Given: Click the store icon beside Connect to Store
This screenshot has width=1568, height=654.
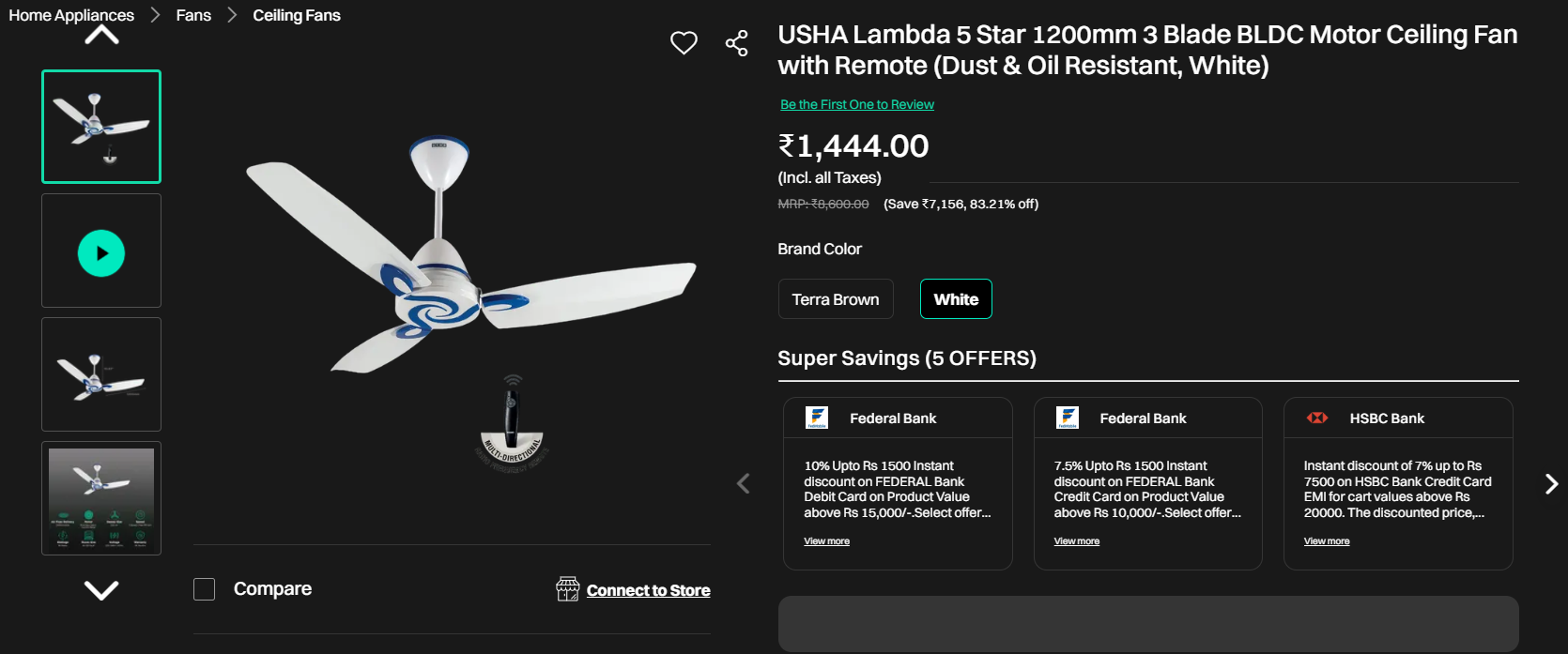Looking at the screenshot, I should (568, 589).
